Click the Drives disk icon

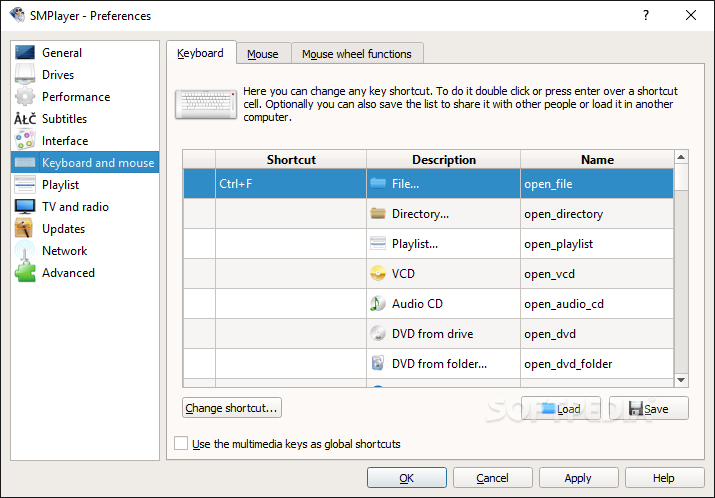pos(25,74)
